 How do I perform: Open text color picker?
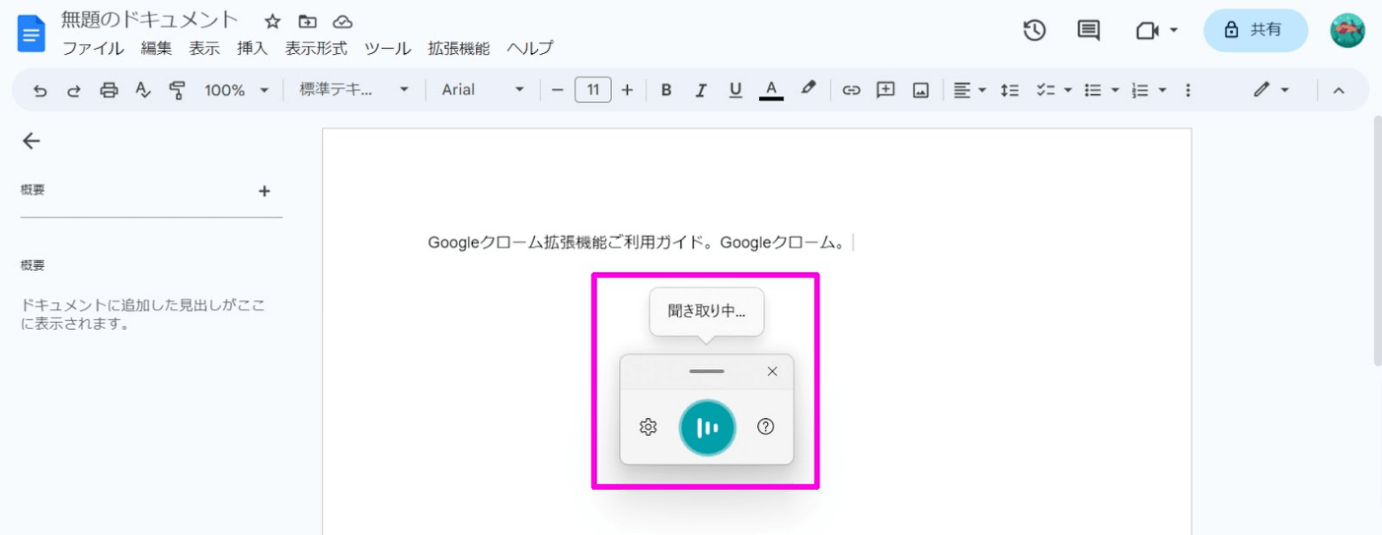(x=771, y=90)
